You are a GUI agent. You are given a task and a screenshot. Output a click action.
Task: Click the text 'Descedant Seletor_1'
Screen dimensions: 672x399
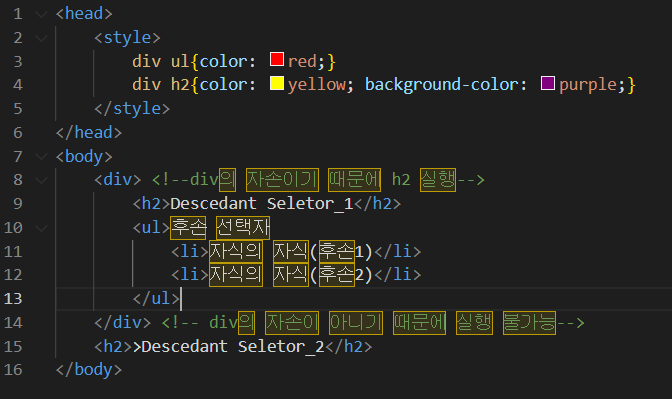pyautogui.click(x=262, y=204)
